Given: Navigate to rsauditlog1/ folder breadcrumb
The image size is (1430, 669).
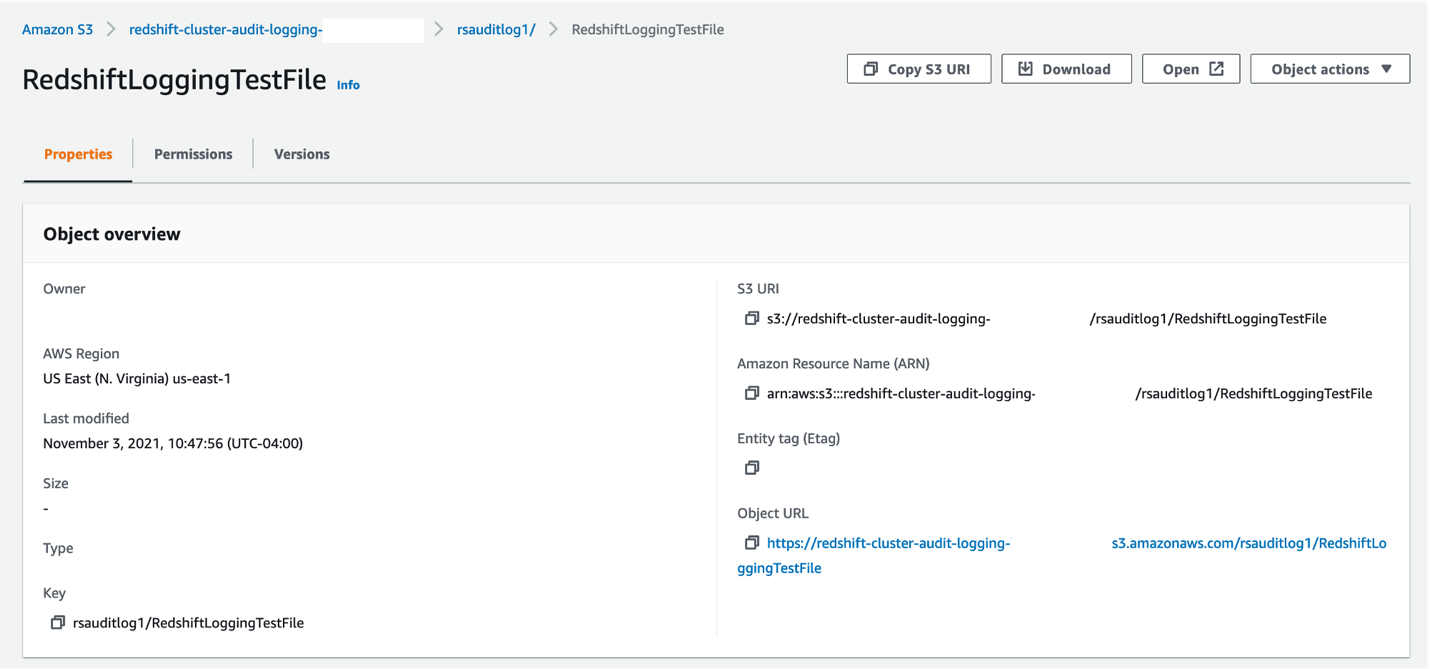Looking at the screenshot, I should click(x=496, y=30).
